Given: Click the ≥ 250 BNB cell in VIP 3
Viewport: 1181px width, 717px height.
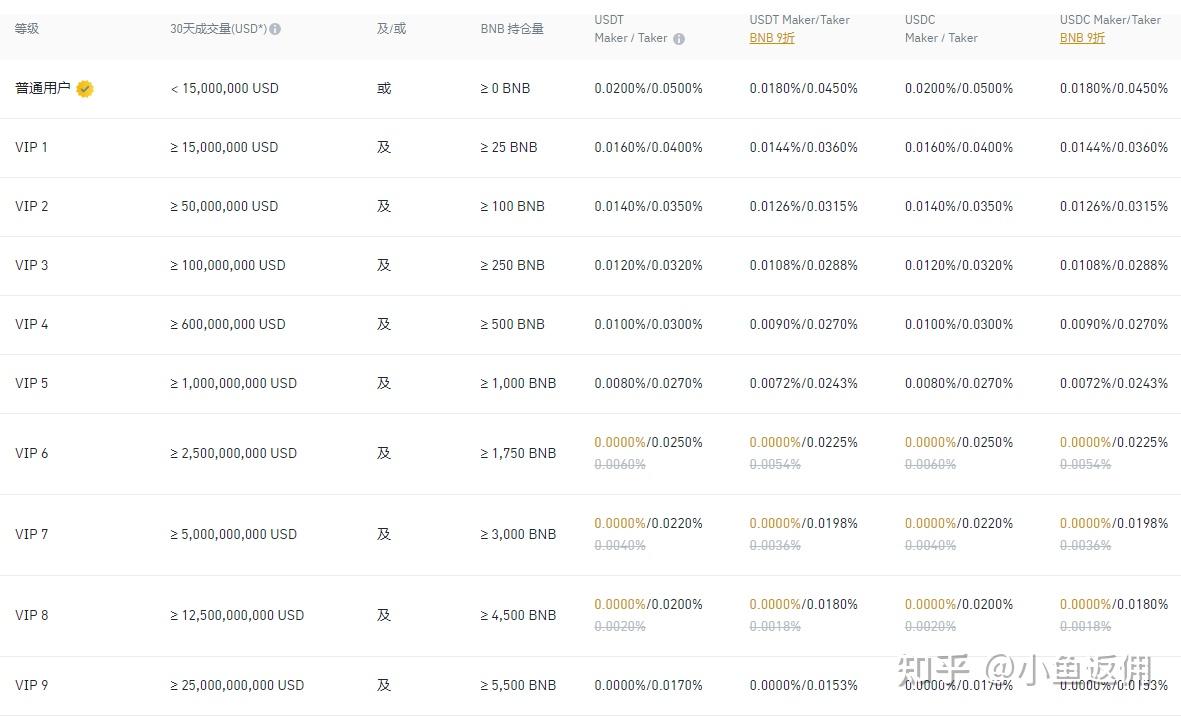Looking at the screenshot, I should coord(512,265).
